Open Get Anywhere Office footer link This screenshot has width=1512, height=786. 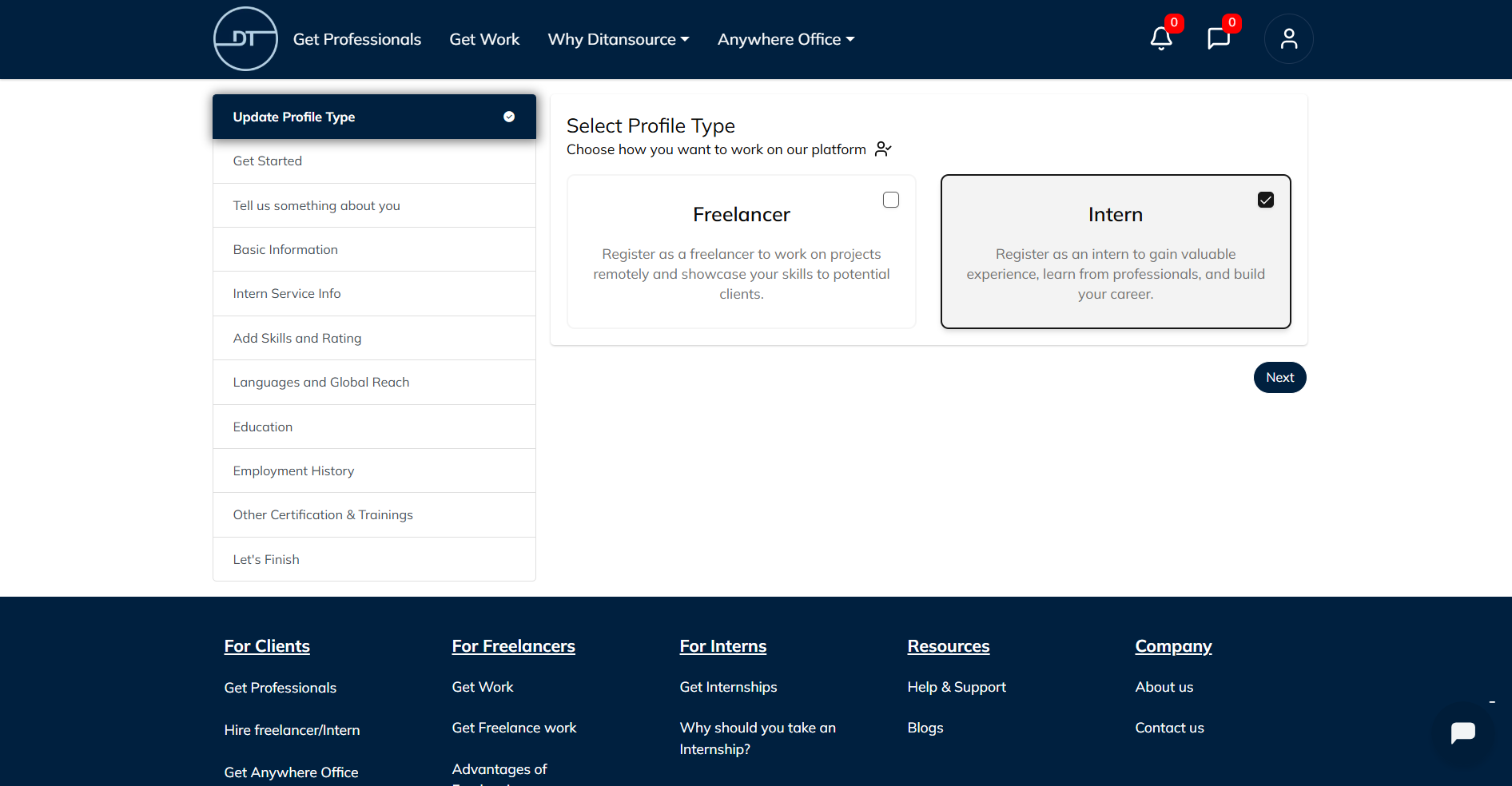[291, 772]
